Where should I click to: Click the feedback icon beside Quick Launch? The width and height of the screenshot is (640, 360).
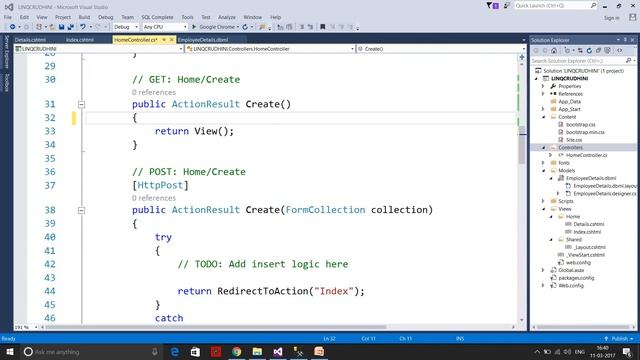pos(507,5)
